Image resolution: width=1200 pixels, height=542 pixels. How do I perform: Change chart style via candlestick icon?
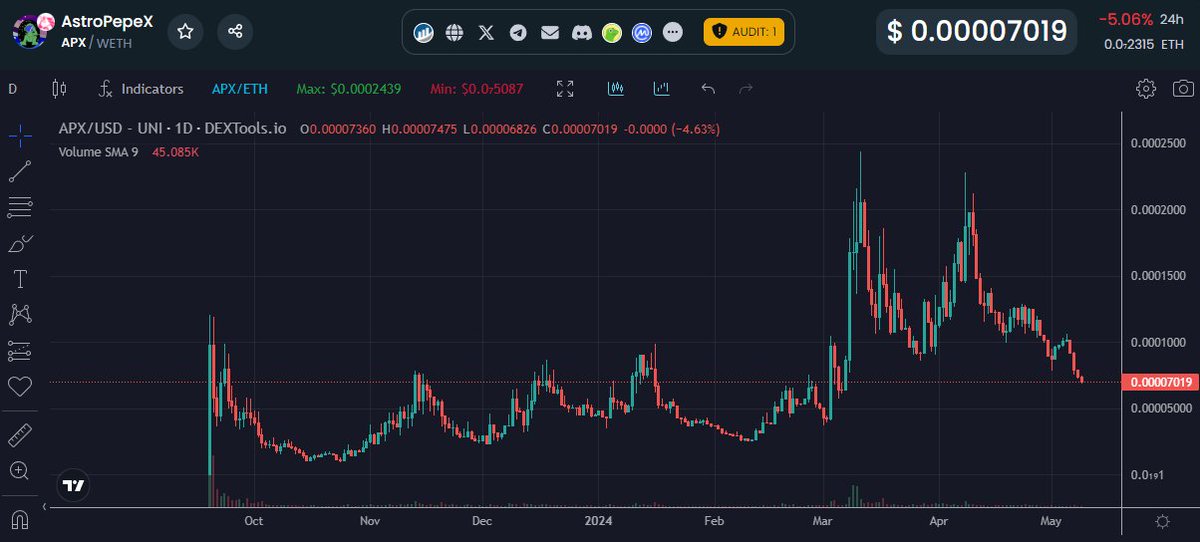(x=58, y=89)
